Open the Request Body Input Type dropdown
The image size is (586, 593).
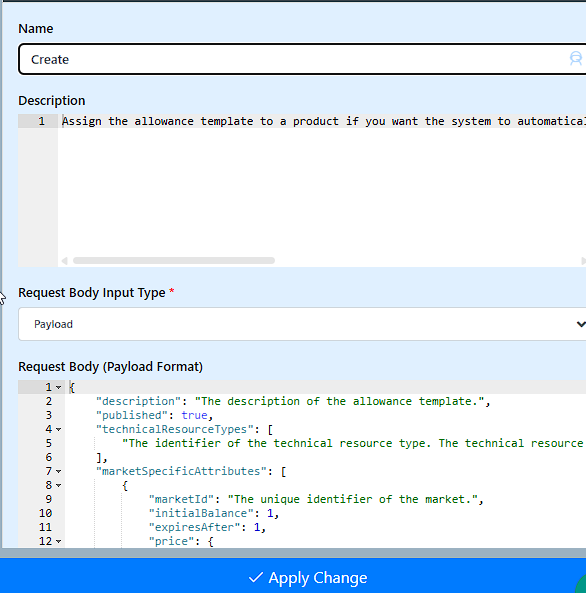302,324
